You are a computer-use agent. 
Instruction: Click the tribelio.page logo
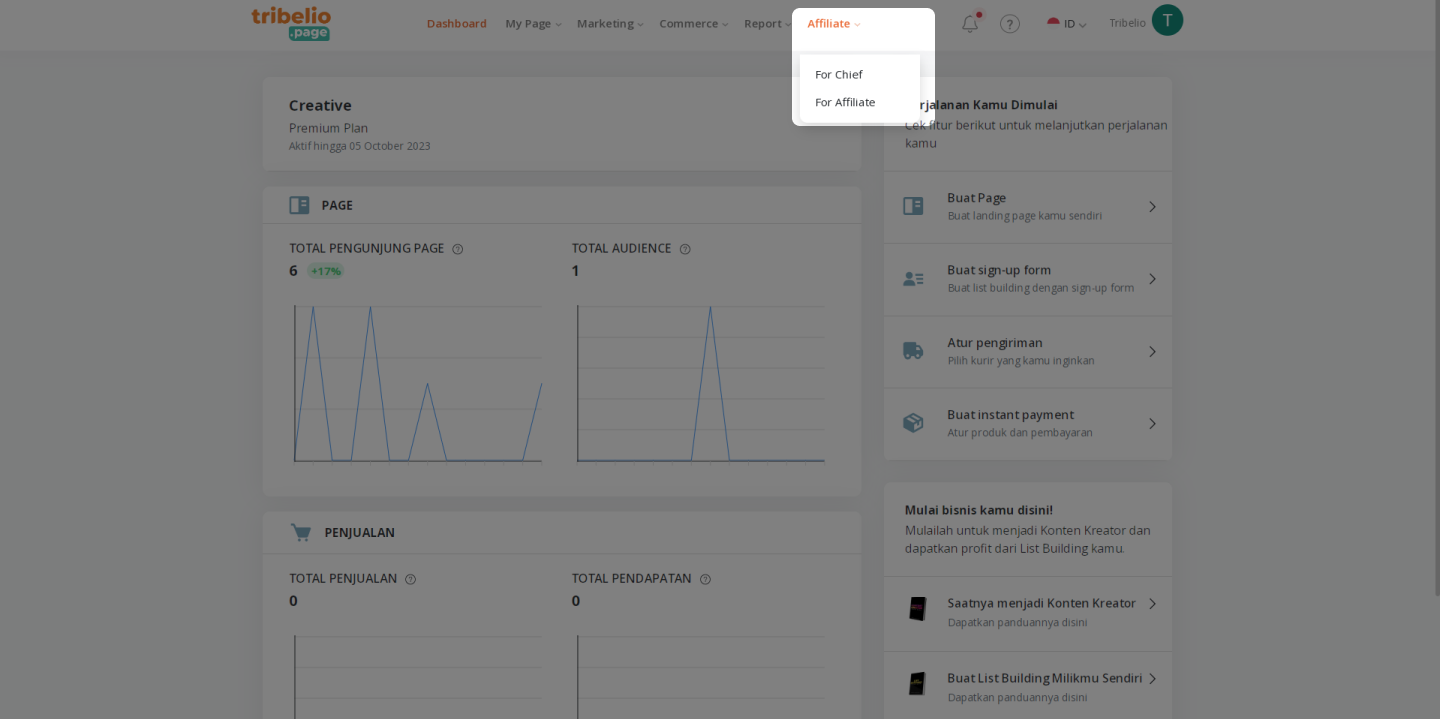click(x=291, y=23)
